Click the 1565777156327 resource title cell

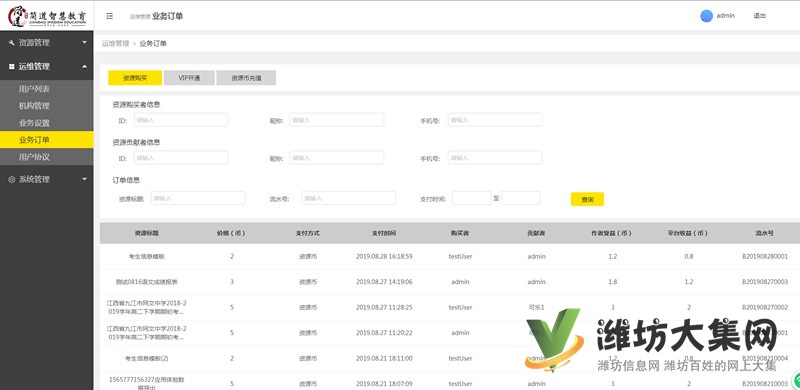(x=146, y=383)
